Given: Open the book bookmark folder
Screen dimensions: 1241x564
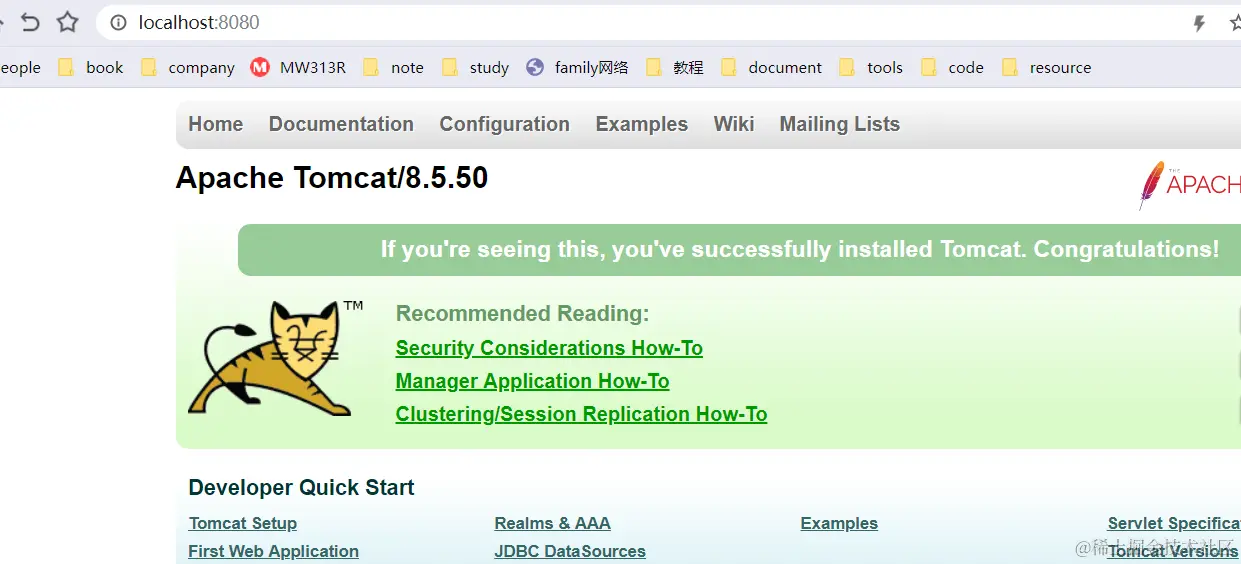Looking at the screenshot, I should point(90,67).
